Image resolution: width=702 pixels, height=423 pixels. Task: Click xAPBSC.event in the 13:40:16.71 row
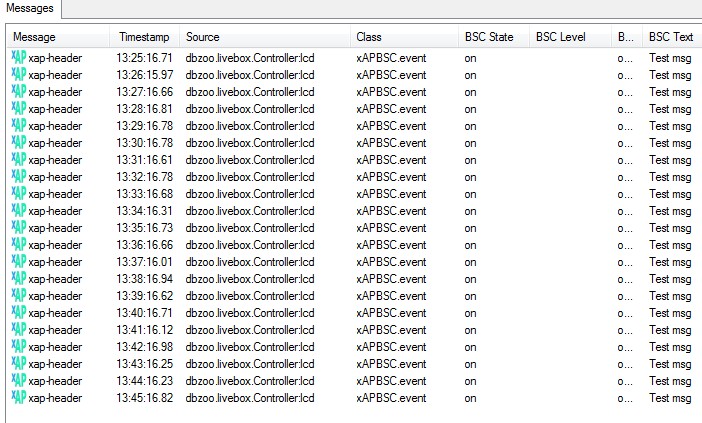tap(391, 313)
